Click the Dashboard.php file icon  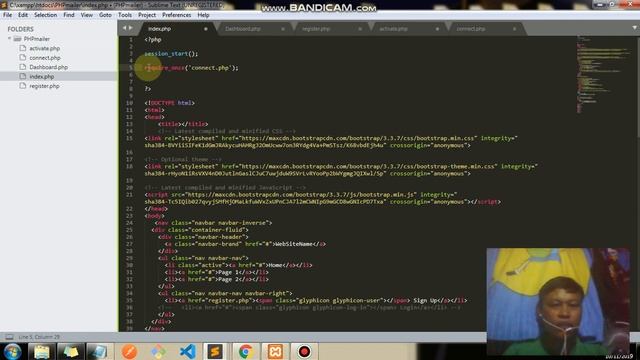point(23,67)
